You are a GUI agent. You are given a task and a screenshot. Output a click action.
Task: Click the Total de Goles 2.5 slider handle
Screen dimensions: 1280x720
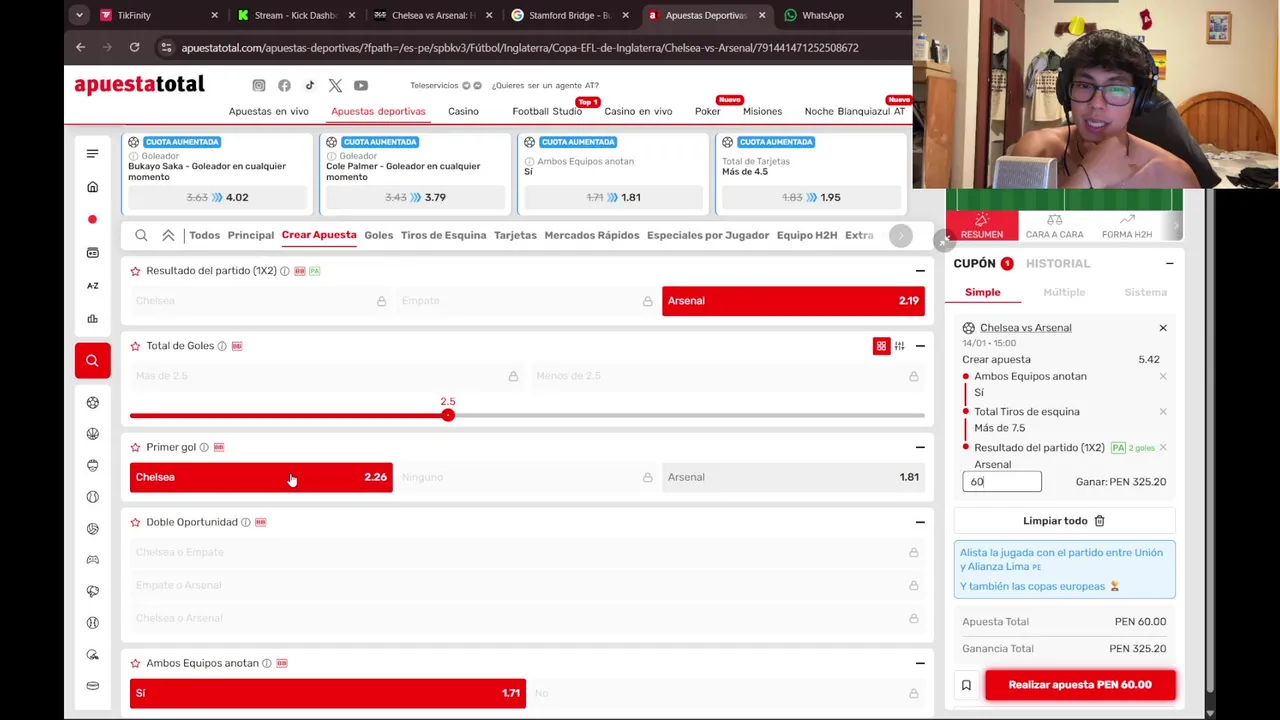coord(448,415)
